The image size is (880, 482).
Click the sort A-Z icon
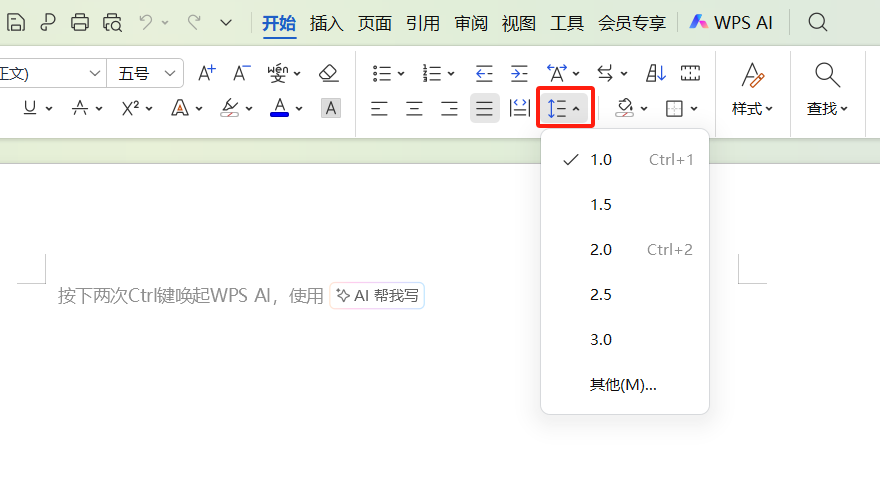click(x=656, y=73)
